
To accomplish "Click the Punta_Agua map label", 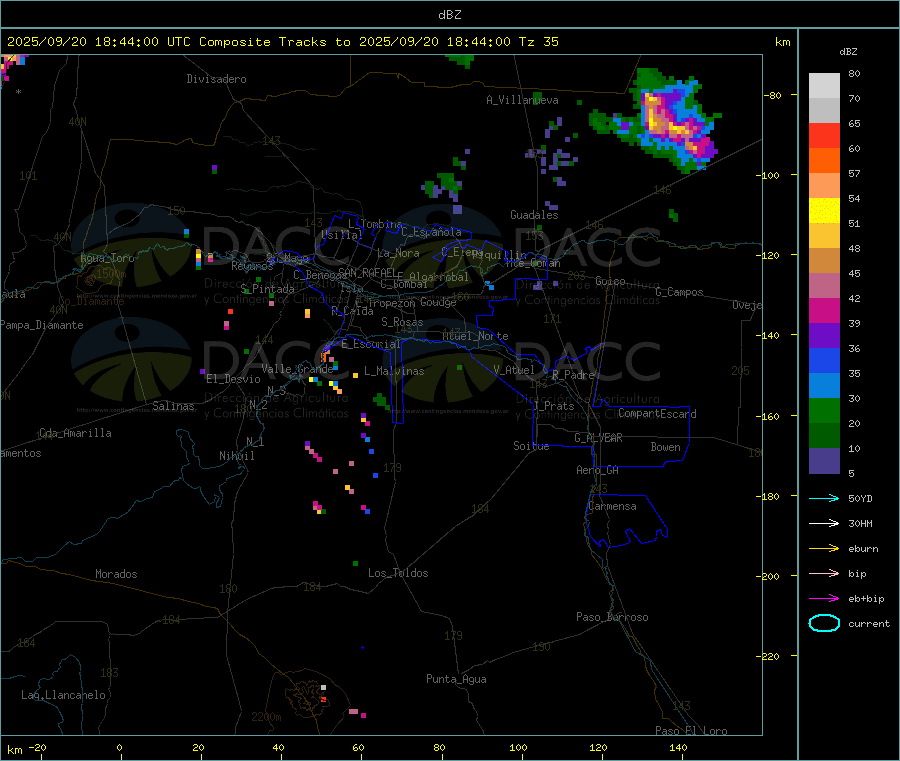I will pyautogui.click(x=456, y=679).
